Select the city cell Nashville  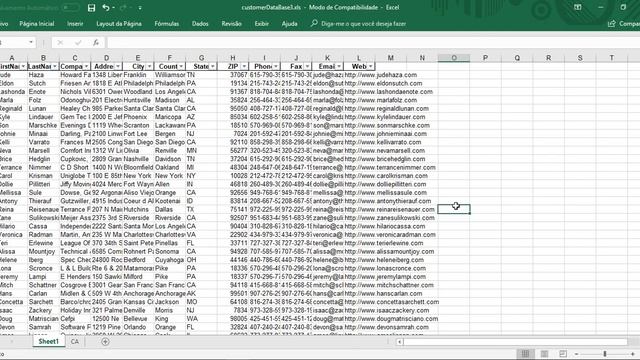pos(138,159)
